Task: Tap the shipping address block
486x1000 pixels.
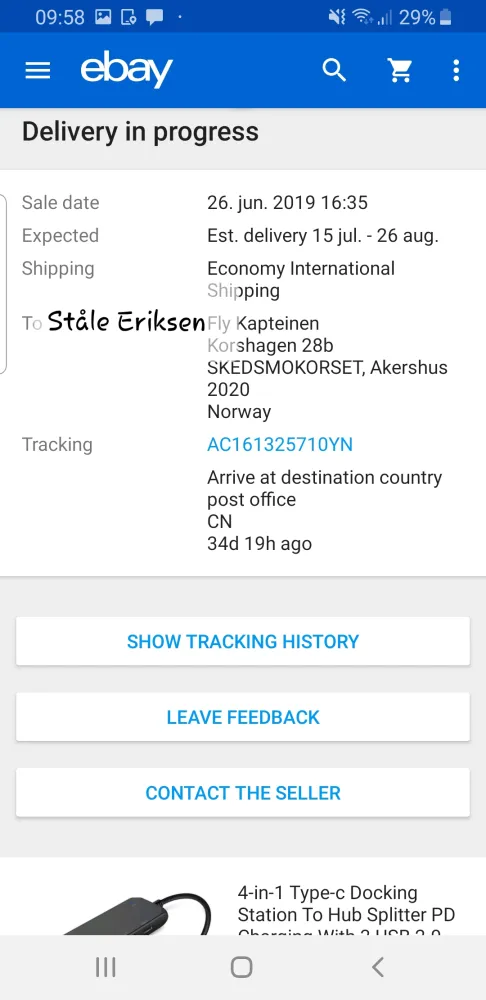Action: point(327,367)
